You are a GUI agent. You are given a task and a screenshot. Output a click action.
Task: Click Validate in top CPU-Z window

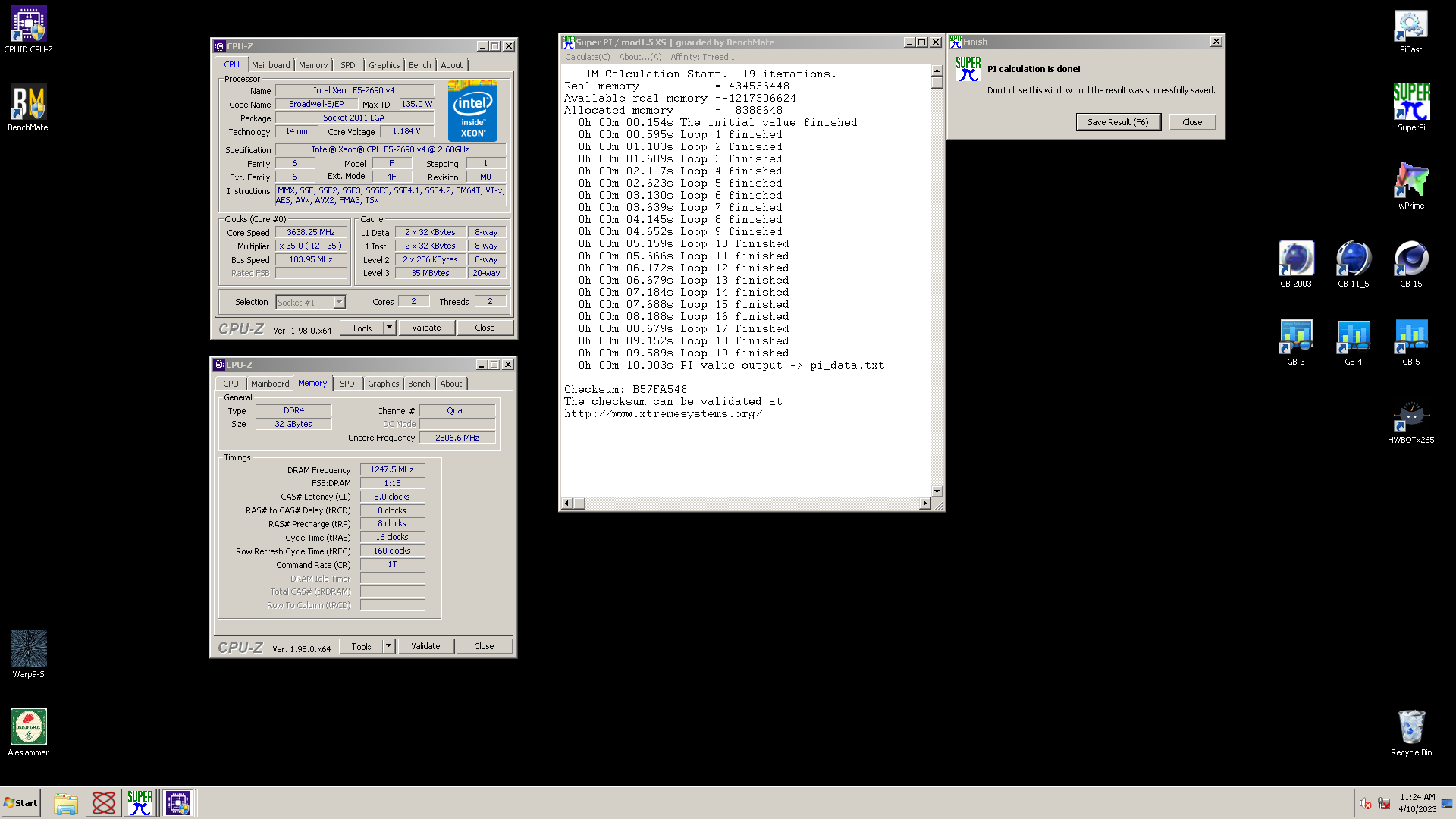(426, 328)
